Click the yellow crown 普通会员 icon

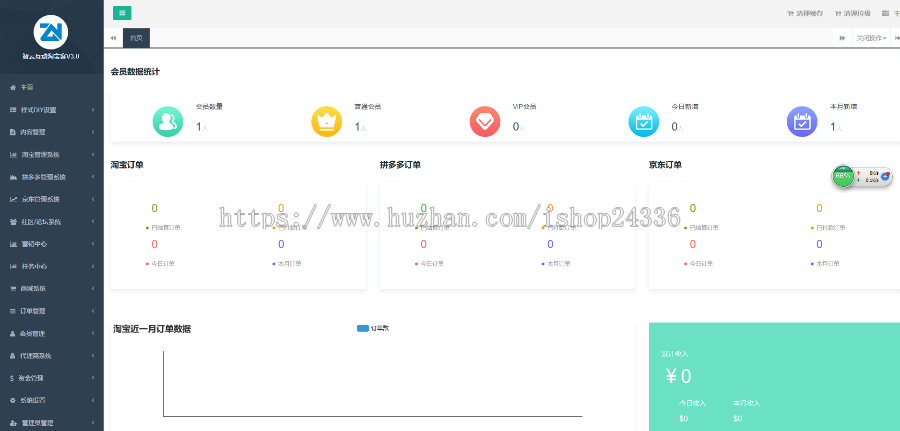click(326, 122)
